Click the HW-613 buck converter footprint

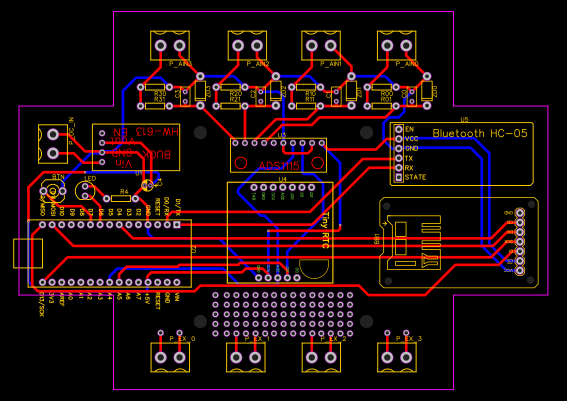(x=136, y=147)
